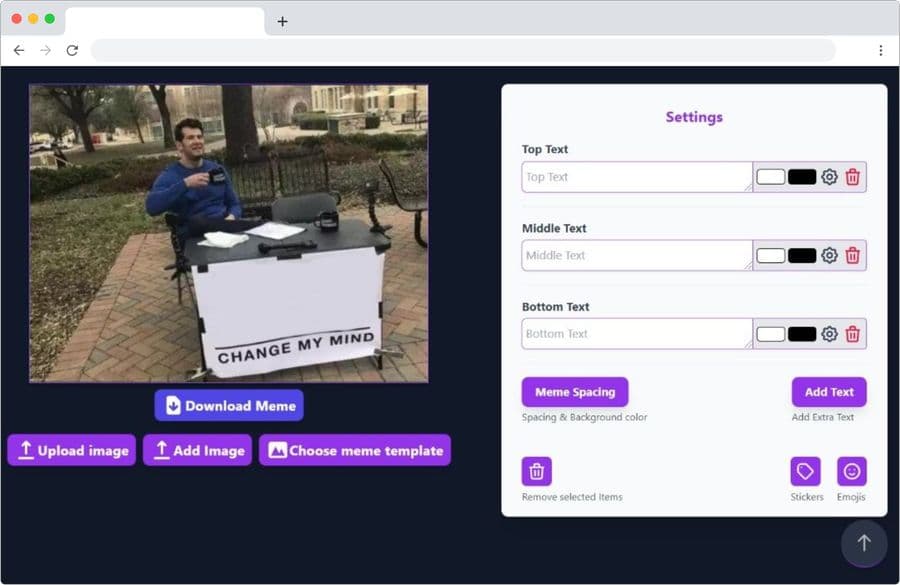Delete the Bottom Text with trash icon
Viewport: 900px width, 585px height.
click(x=852, y=334)
